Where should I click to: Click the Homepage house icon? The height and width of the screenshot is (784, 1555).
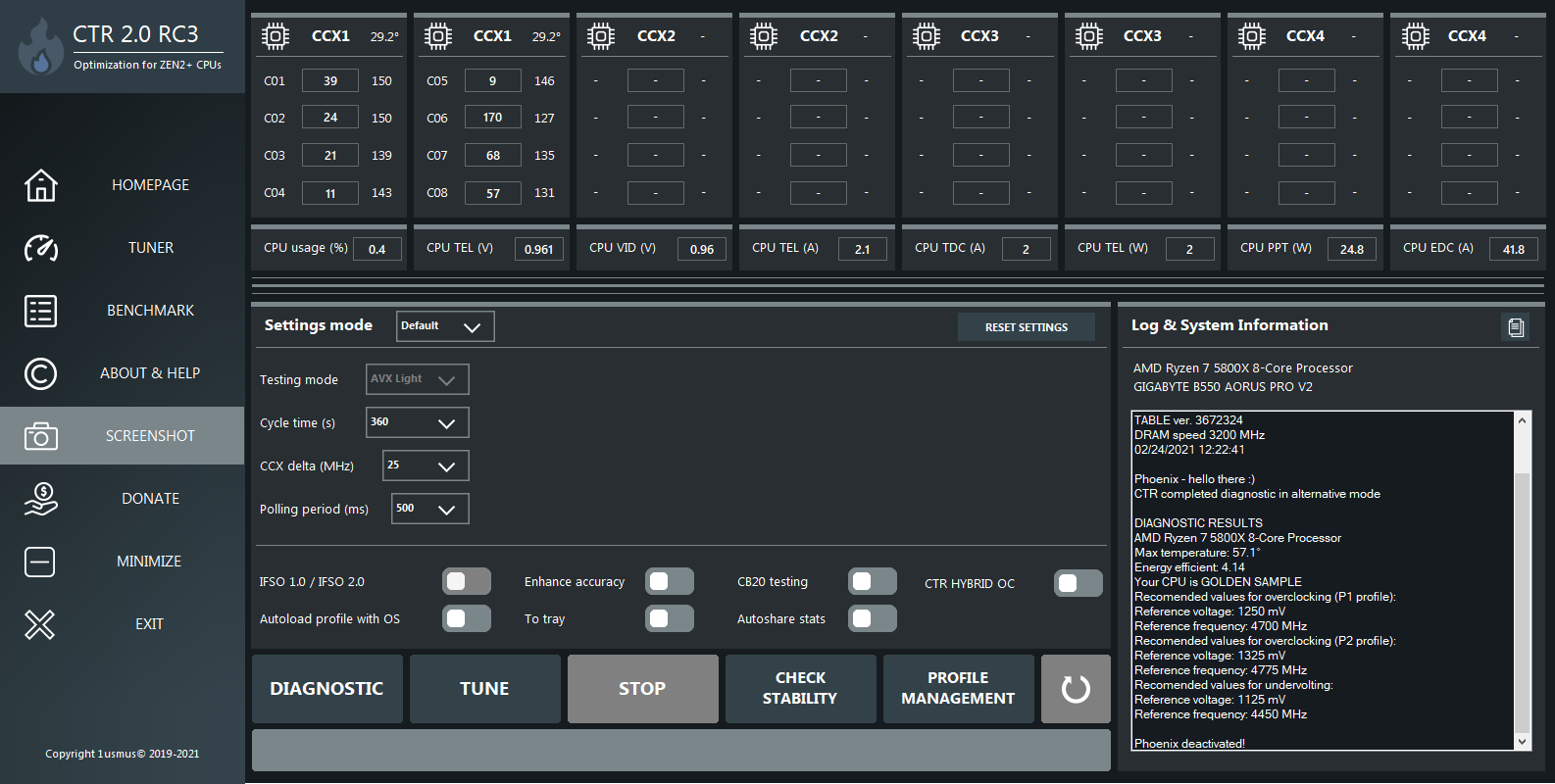point(40,185)
